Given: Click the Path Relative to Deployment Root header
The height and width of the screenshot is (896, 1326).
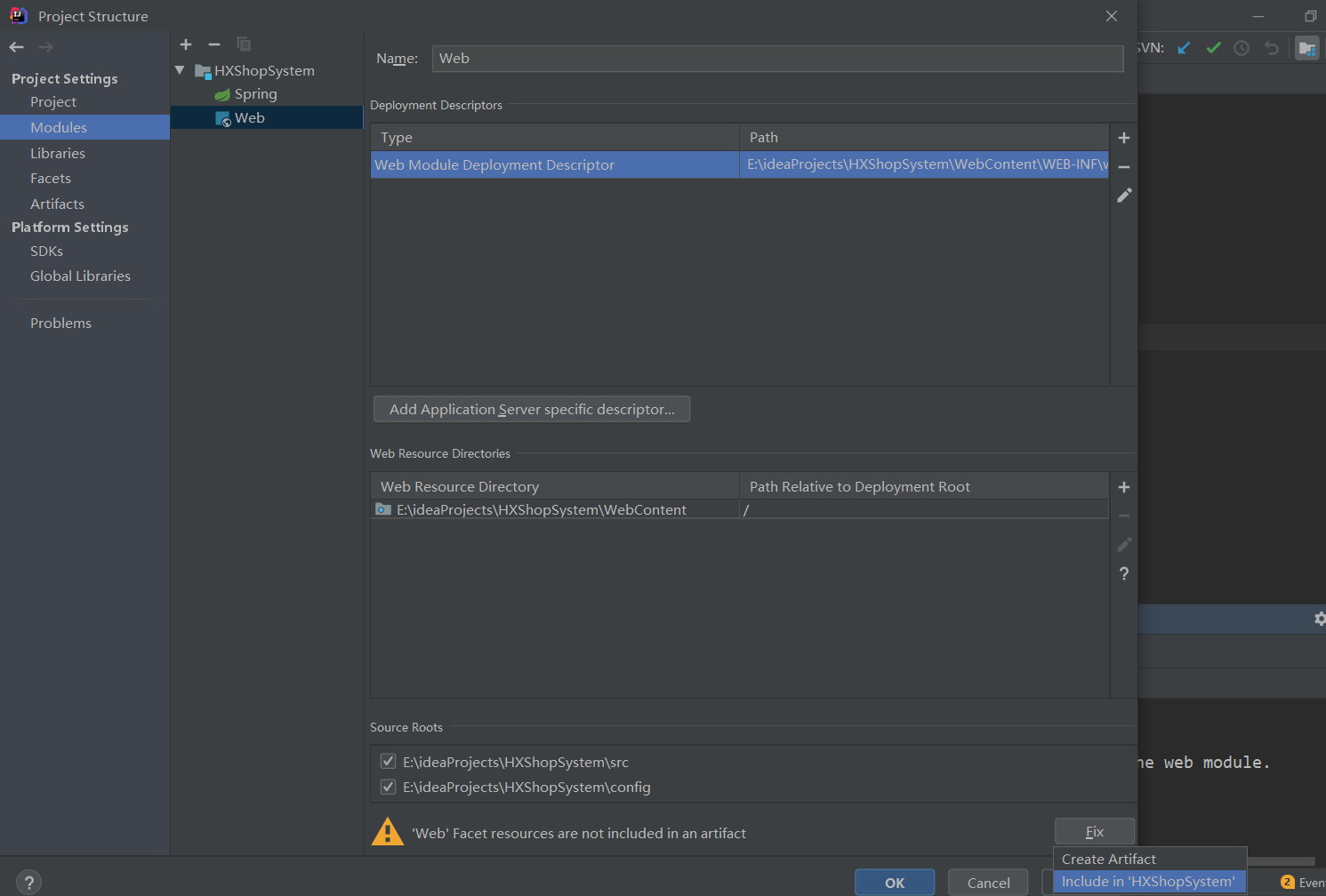Looking at the screenshot, I should pyautogui.click(x=924, y=487).
